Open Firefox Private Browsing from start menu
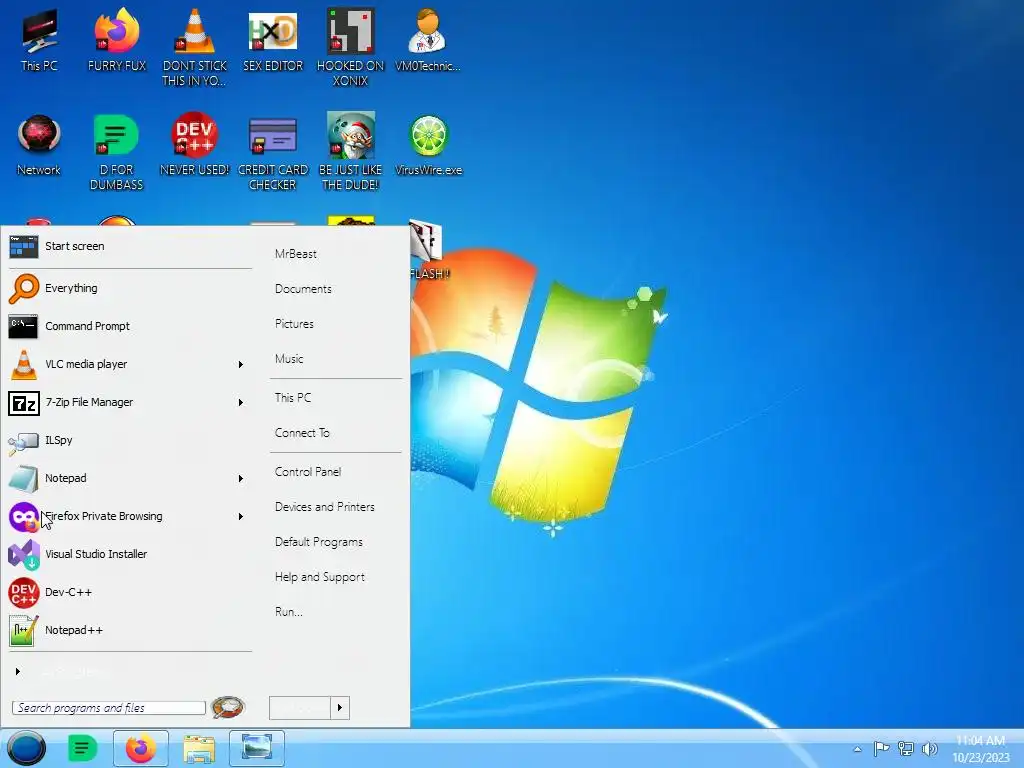Viewport: 1024px width, 768px height. (129, 516)
